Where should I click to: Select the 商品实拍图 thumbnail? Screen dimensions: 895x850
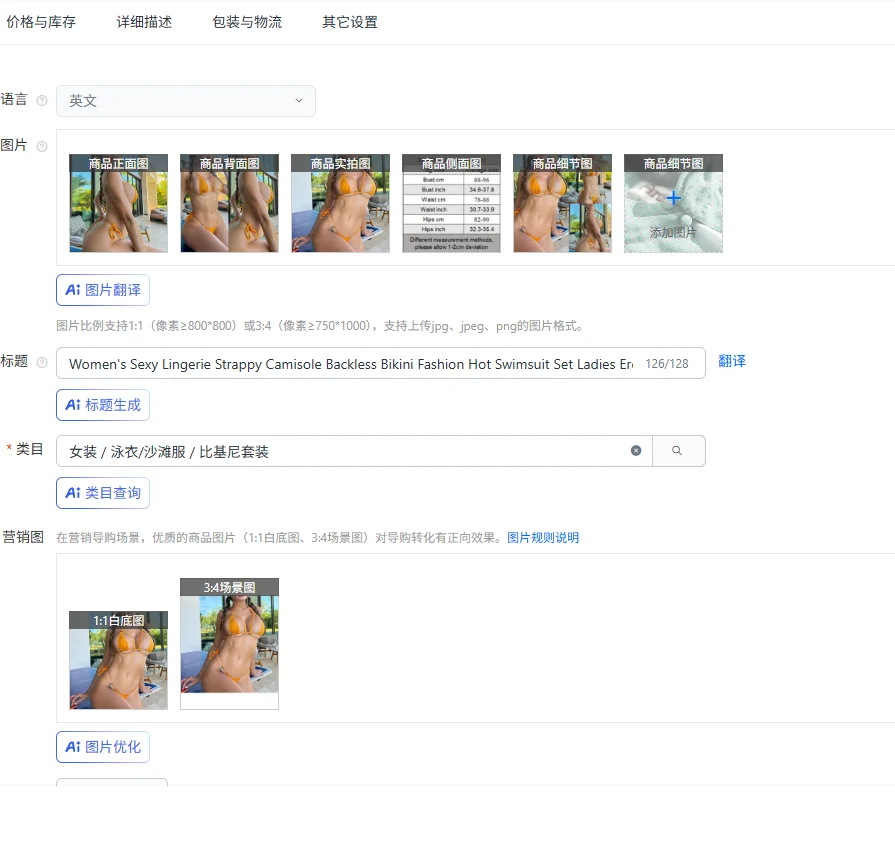point(340,203)
